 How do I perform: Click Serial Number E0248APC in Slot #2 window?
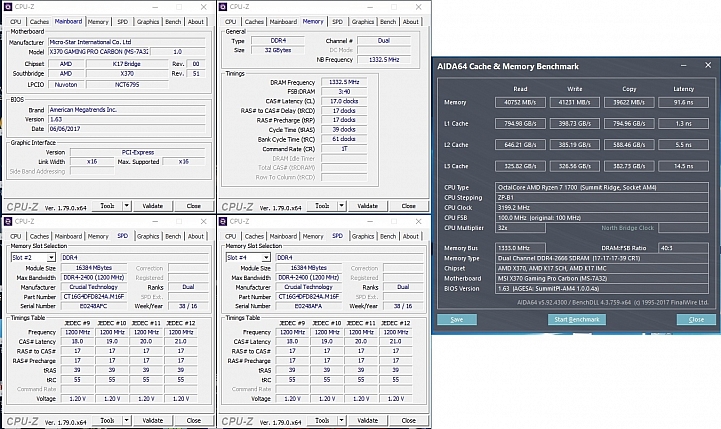(x=94, y=306)
